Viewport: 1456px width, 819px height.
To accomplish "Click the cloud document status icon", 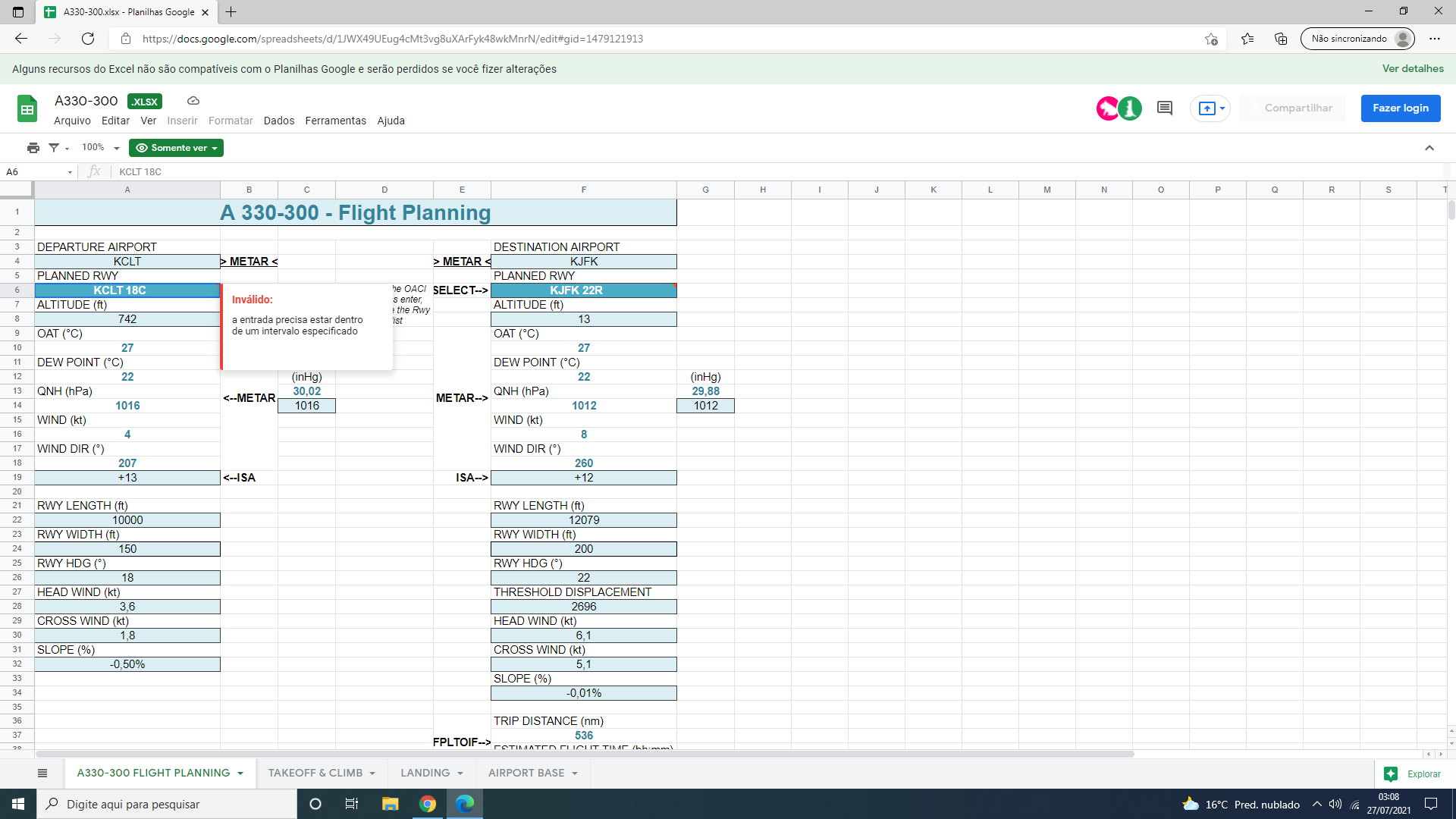I will [x=193, y=101].
